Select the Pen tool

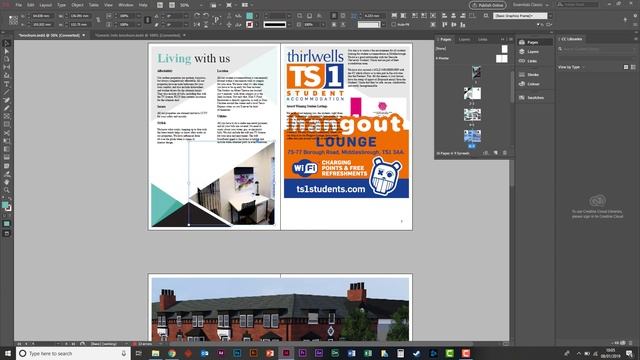(x=7, y=100)
